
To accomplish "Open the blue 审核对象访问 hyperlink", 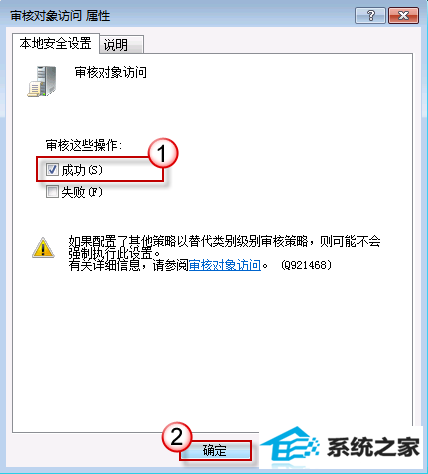I will 225,265.
